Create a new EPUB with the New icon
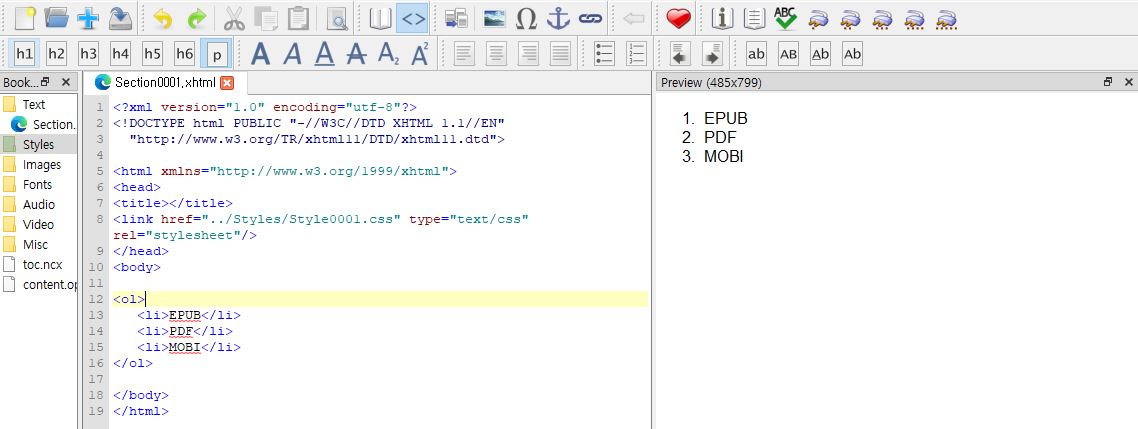 (25, 18)
